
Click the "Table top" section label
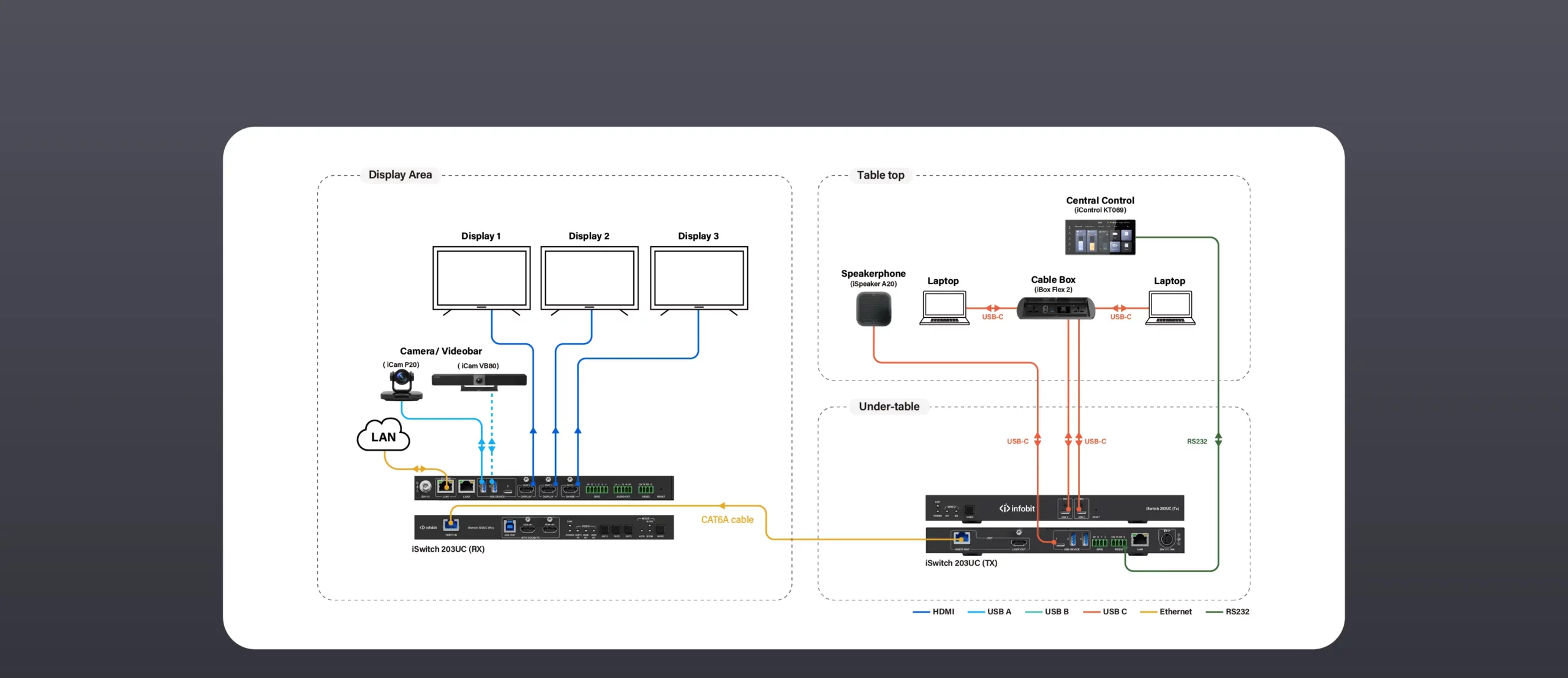(x=880, y=175)
